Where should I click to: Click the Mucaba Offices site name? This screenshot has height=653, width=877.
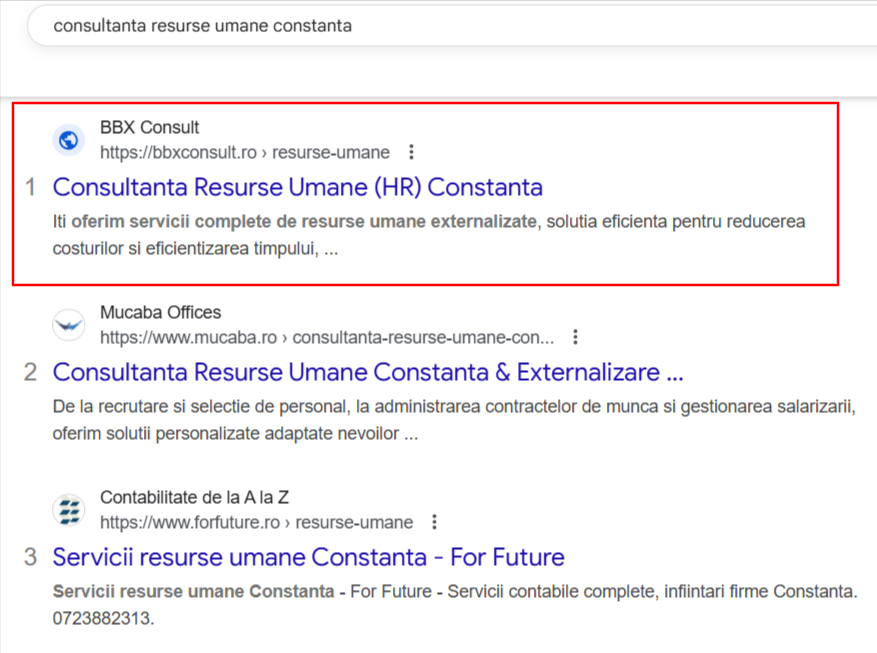coord(161,313)
